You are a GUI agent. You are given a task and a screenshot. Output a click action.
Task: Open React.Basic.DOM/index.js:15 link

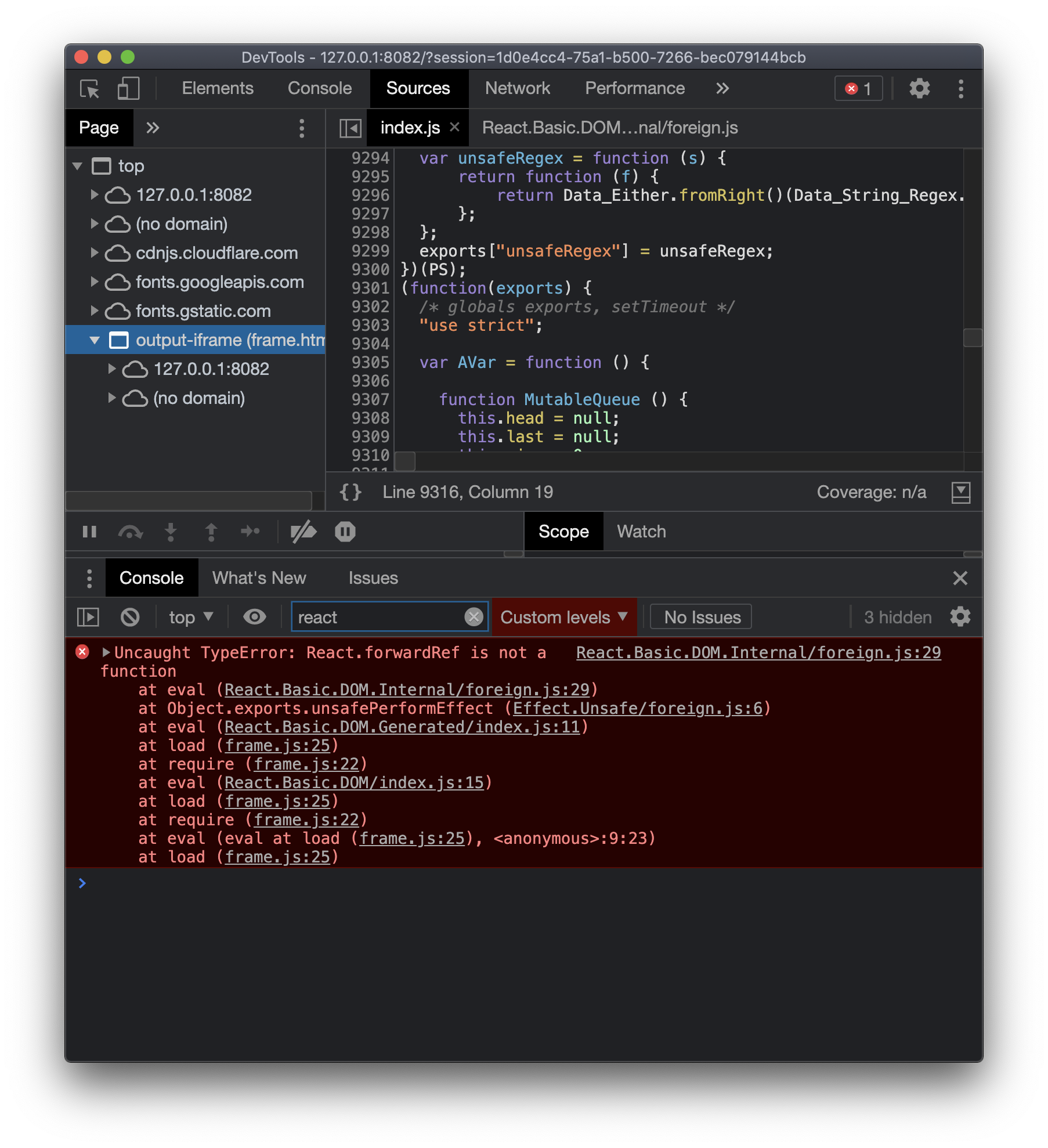tap(354, 782)
